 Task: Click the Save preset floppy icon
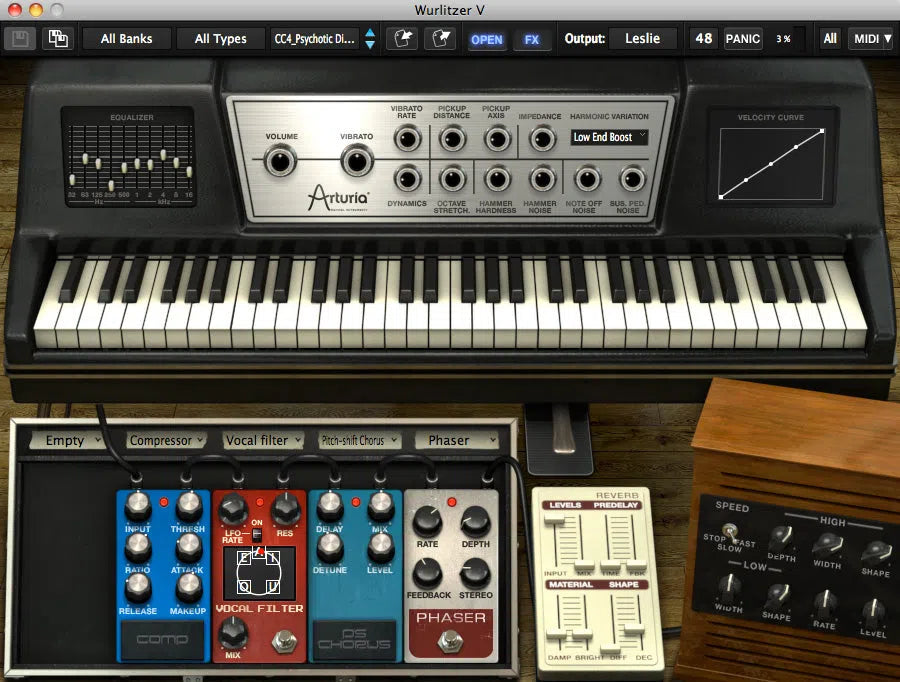click(18, 39)
